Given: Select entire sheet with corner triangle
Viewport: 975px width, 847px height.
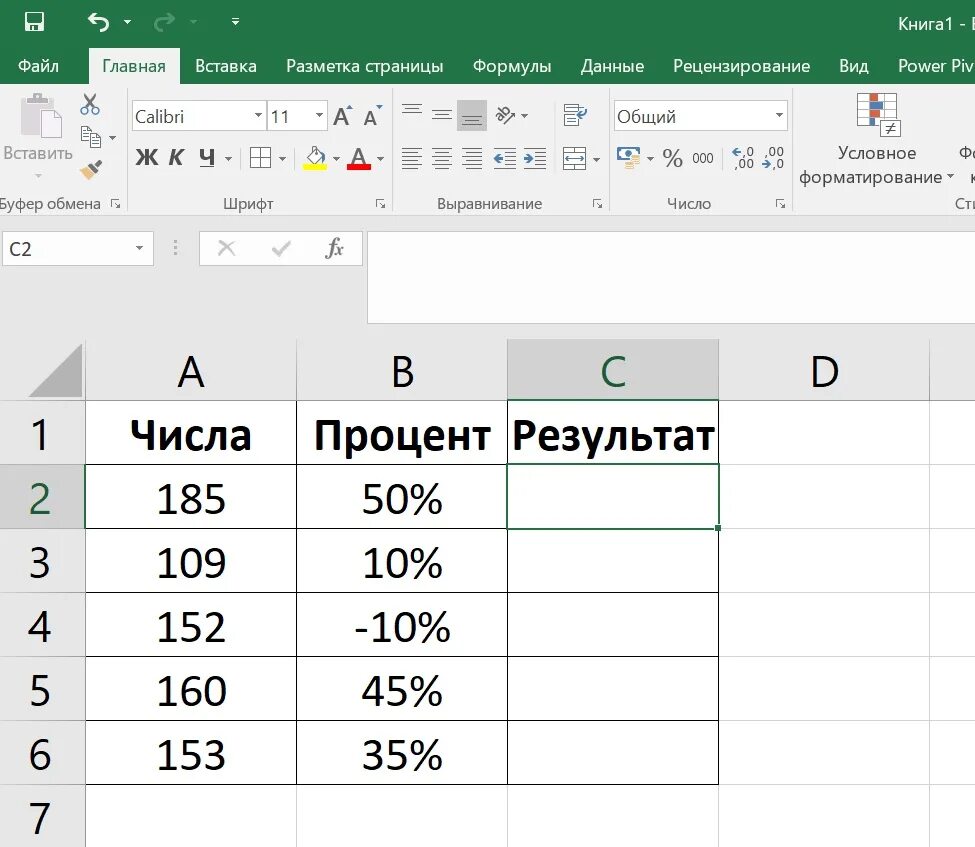Looking at the screenshot, I should [x=56, y=371].
